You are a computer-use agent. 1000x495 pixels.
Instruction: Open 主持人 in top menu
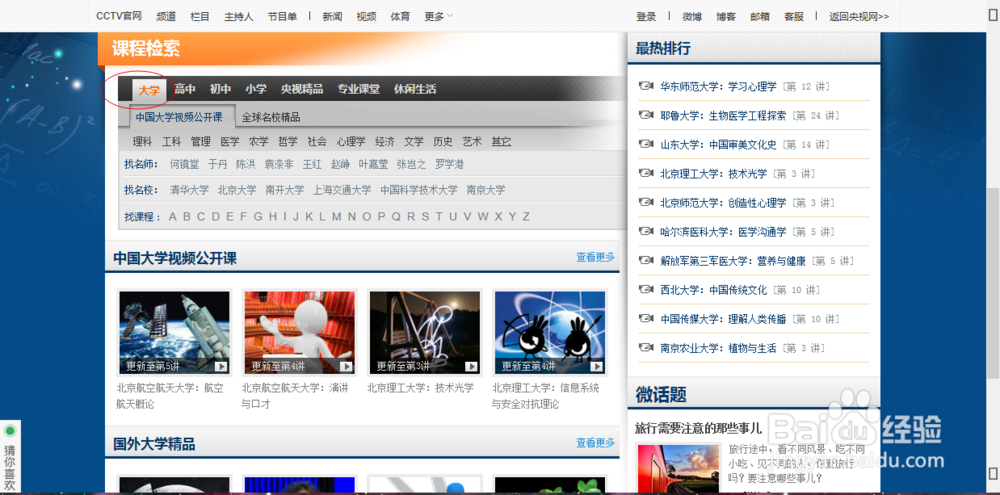point(239,17)
